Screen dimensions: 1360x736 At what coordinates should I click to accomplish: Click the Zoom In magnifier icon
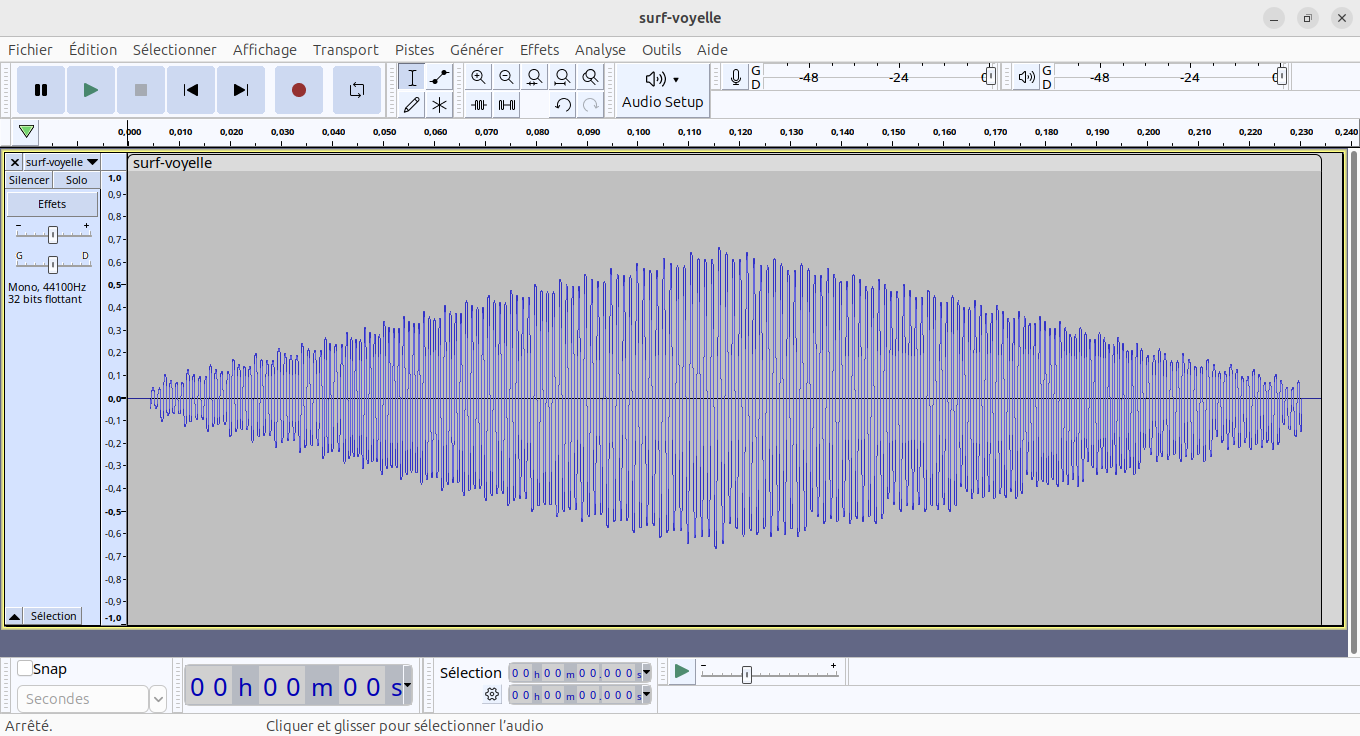click(479, 78)
